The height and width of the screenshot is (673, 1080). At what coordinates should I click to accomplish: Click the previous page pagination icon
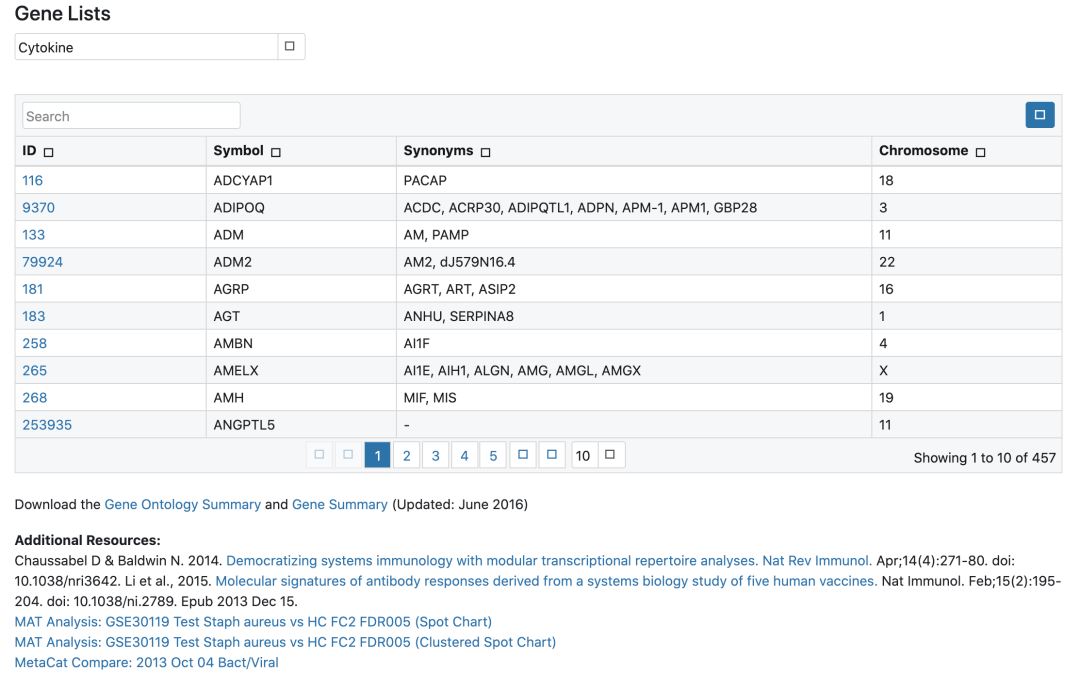click(x=348, y=455)
